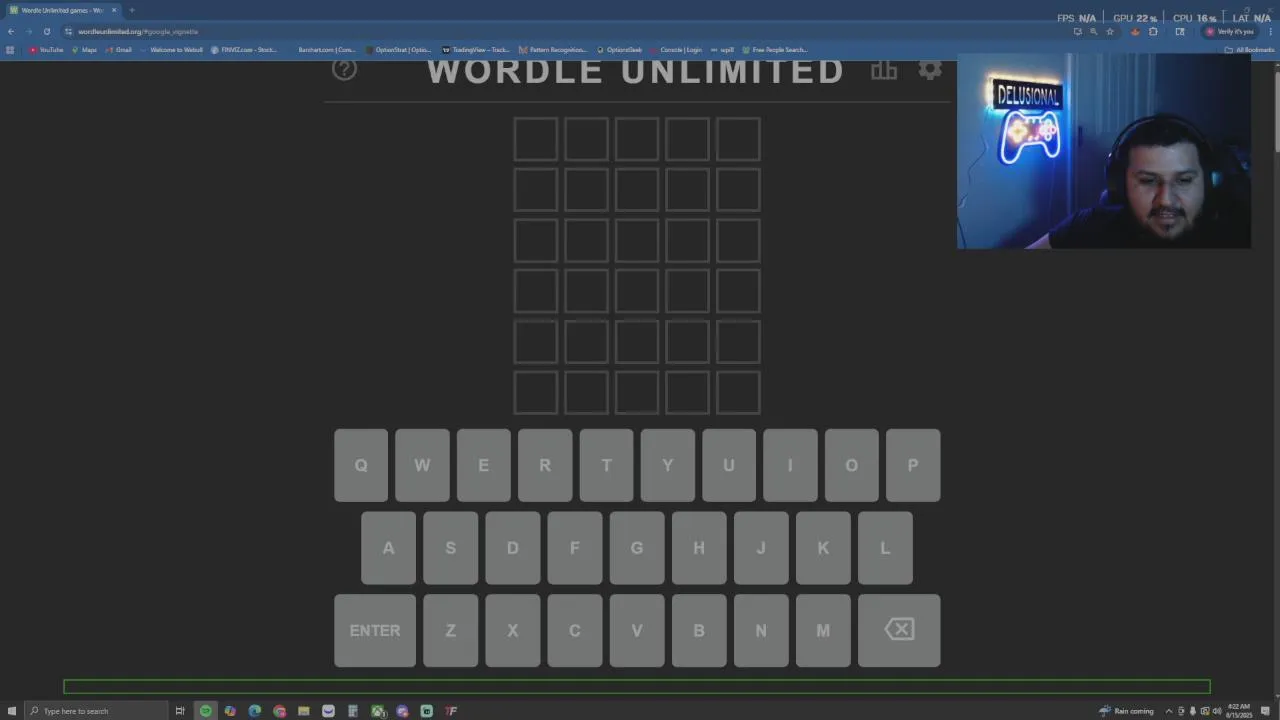The height and width of the screenshot is (720, 1280).
Task: Tap the F key on the on-screen keyboard
Action: 574,548
